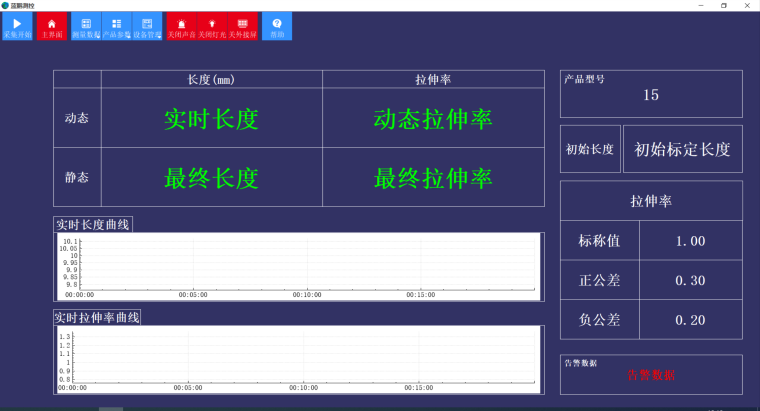760x411 pixels.
Task: Toggle the 关闭声音 alarm sound button
Action: point(181,27)
